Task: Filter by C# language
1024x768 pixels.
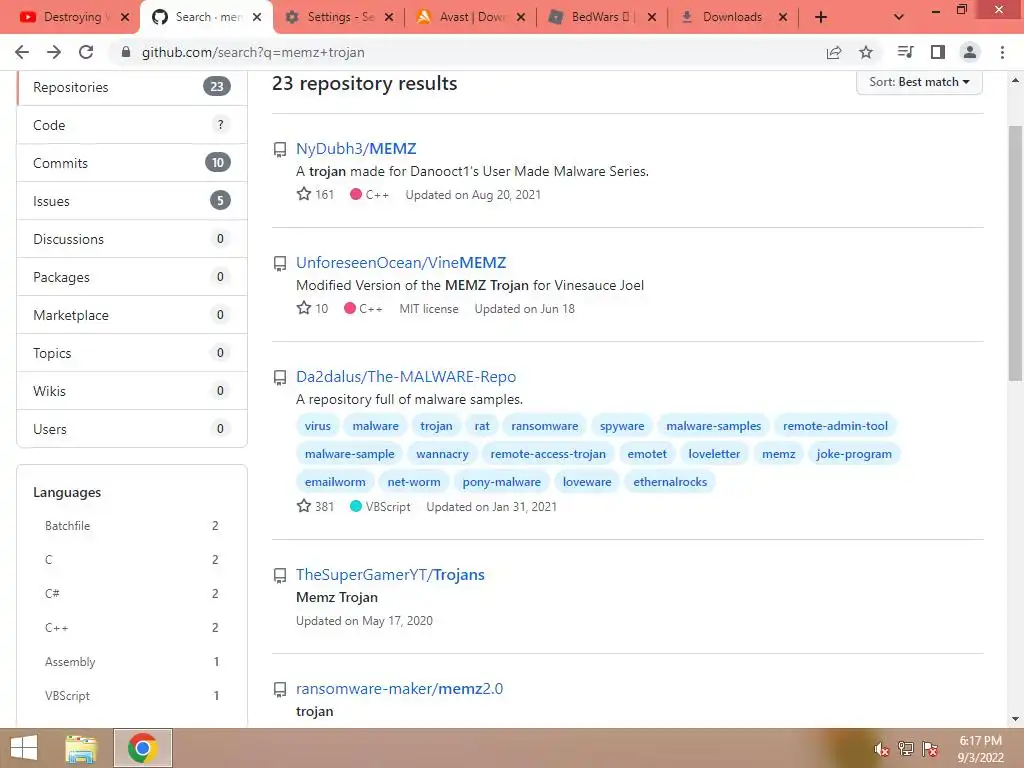Action: click(131, 594)
